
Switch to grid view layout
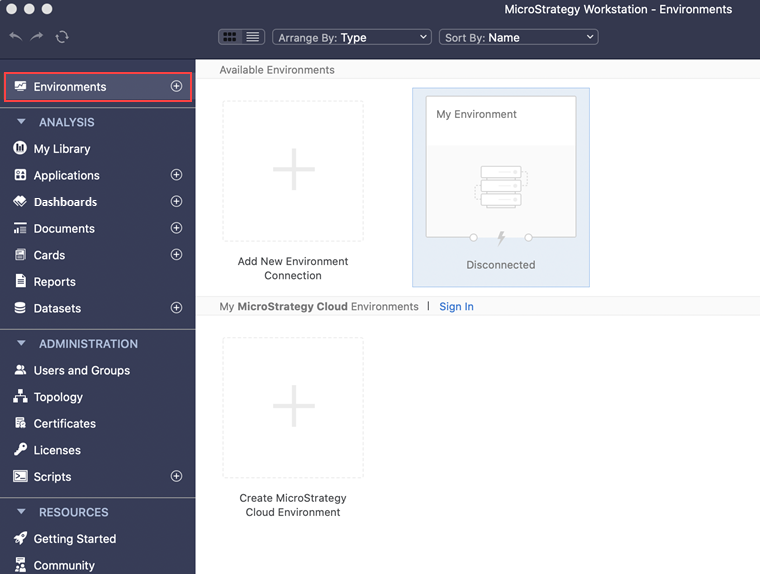click(x=230, y=37)
